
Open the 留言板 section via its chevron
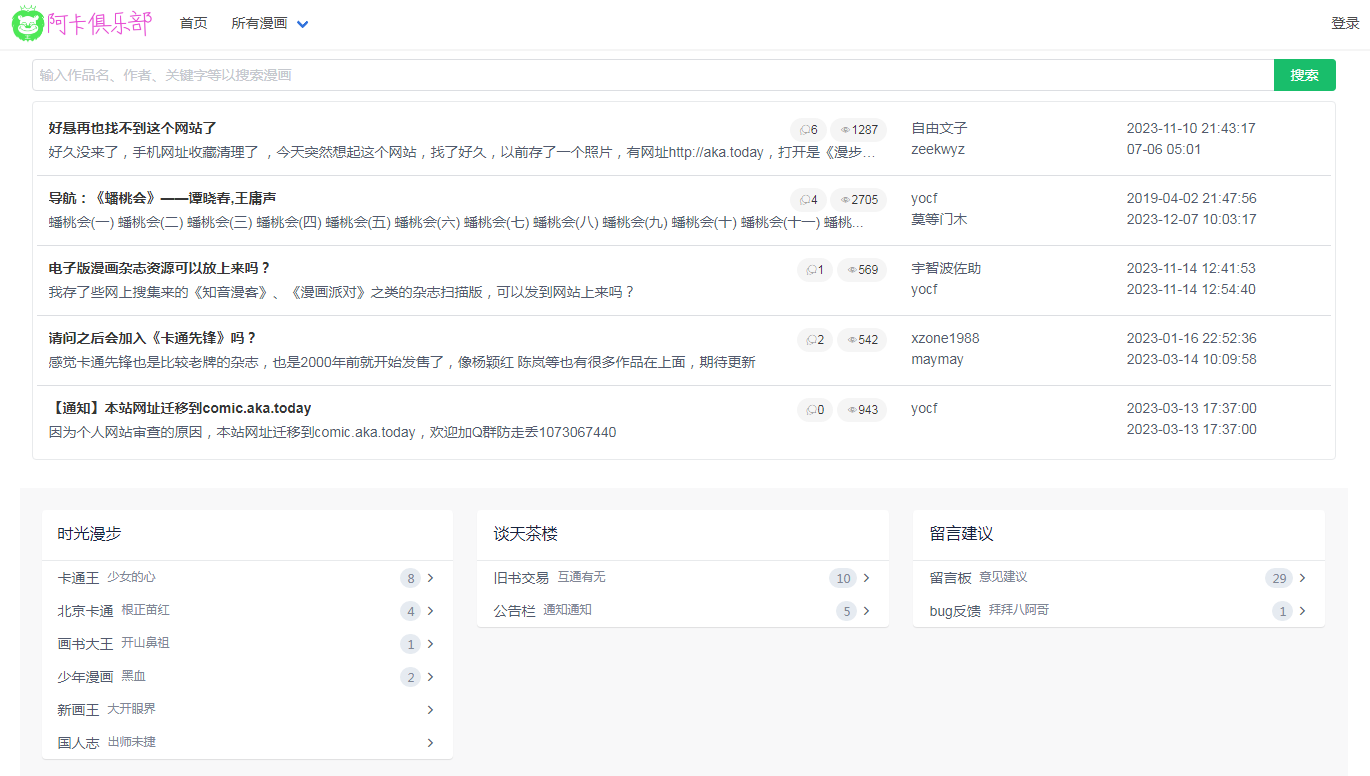[1303, 578]
